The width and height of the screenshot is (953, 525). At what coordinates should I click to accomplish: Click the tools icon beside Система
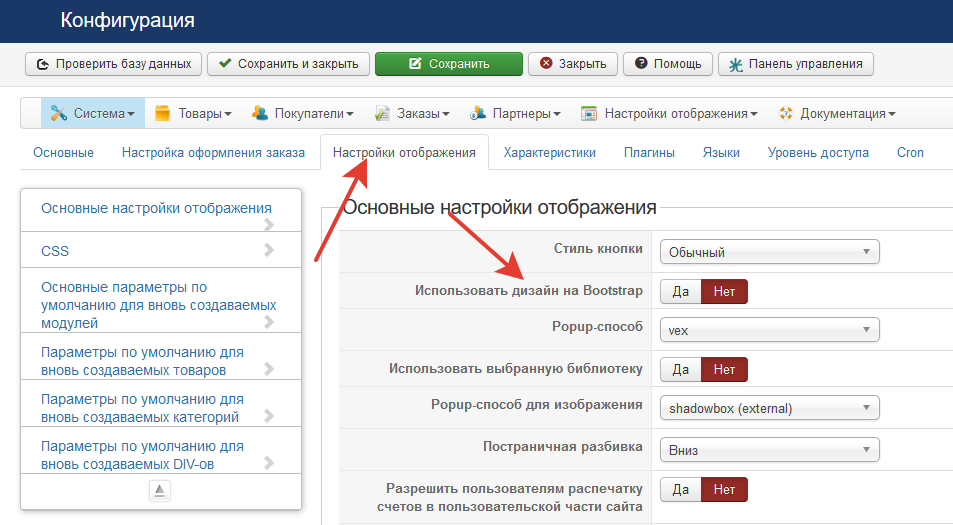pyautogui.click(x=58, y=113)
